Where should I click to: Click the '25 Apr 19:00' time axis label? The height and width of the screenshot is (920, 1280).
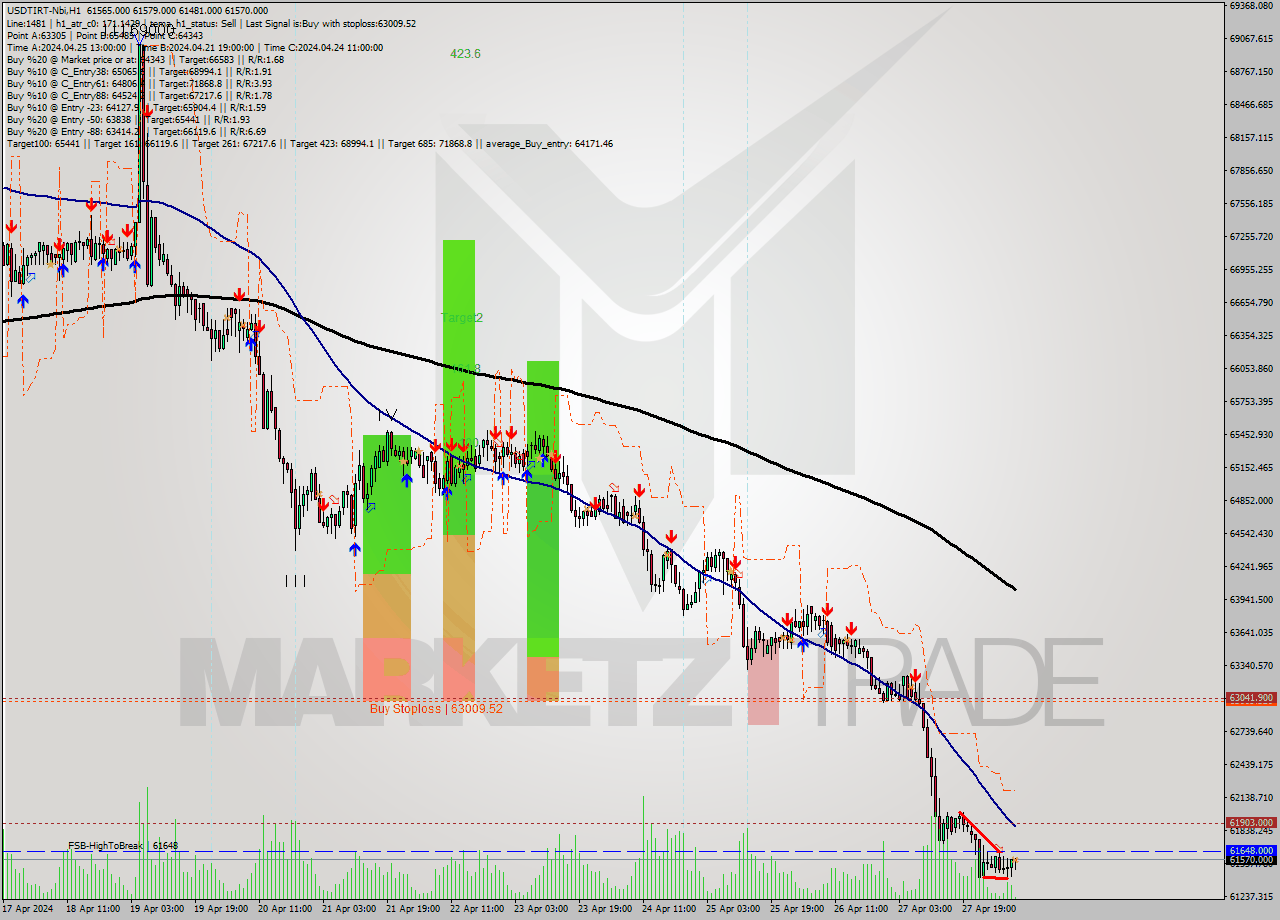795,910
